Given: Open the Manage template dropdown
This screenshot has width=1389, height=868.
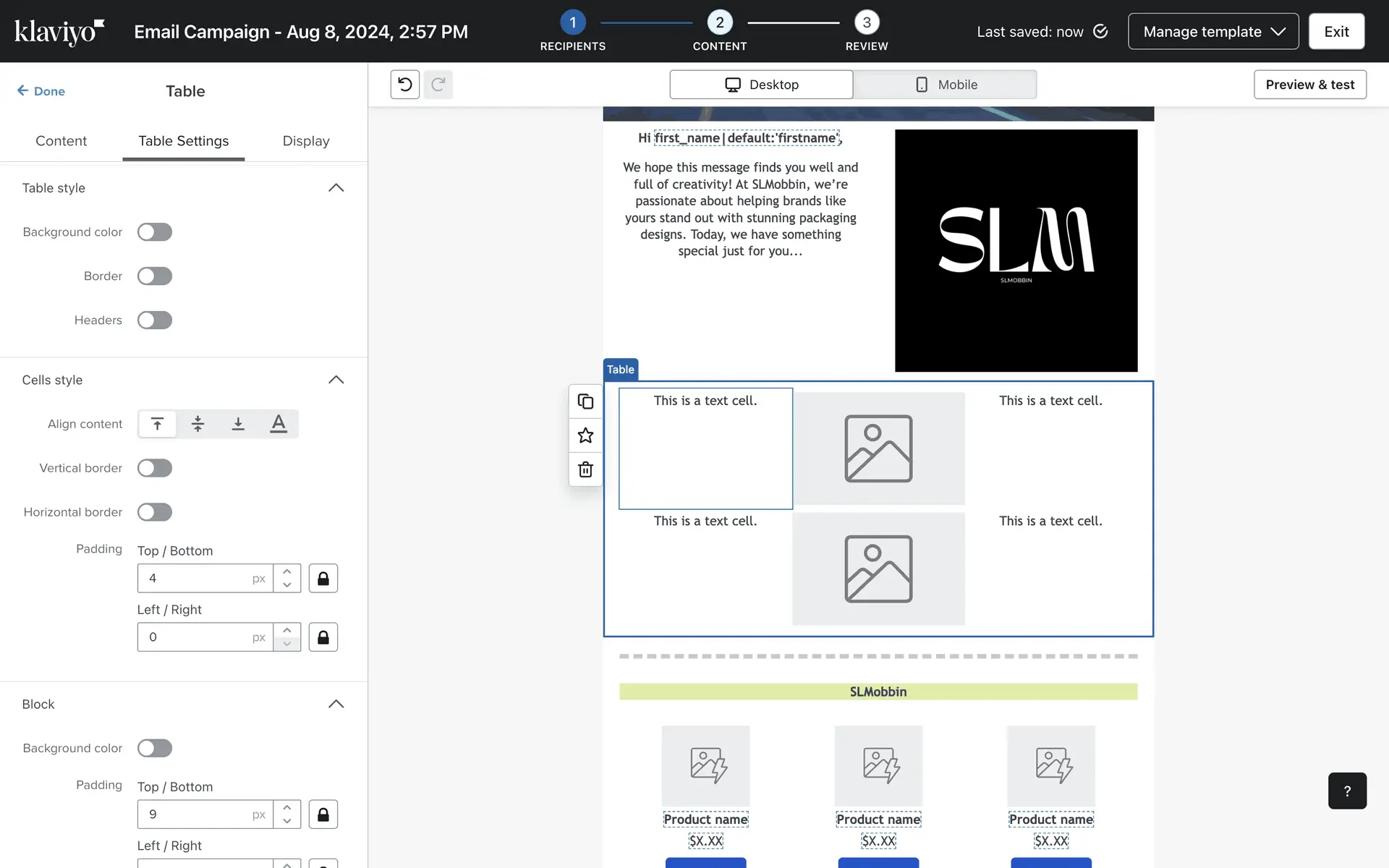Looking at the screenshot, I should (1213, 32).
